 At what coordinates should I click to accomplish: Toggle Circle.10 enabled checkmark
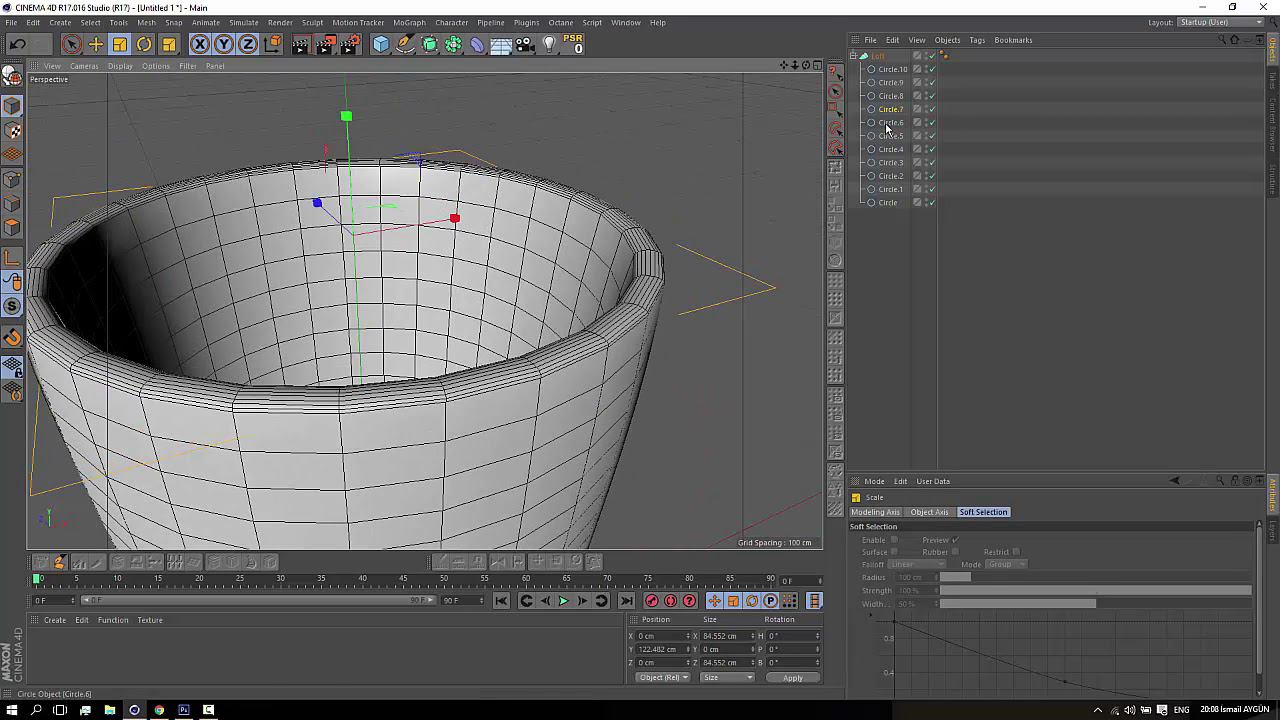click(x=931, y=70)
